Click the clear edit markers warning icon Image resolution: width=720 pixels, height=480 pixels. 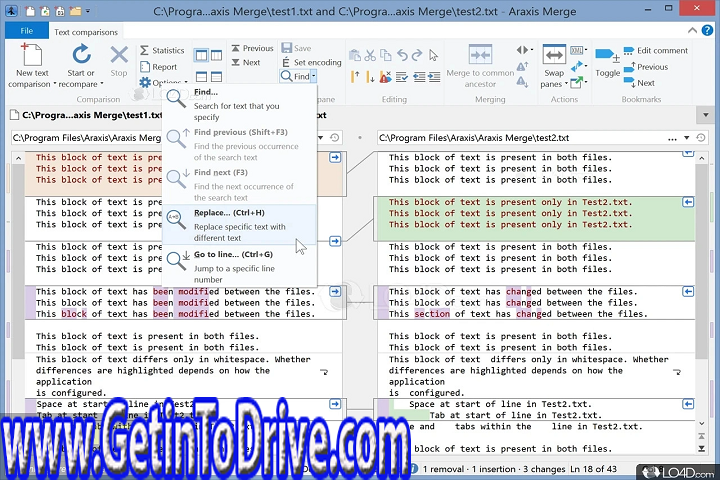coord(386,77)
